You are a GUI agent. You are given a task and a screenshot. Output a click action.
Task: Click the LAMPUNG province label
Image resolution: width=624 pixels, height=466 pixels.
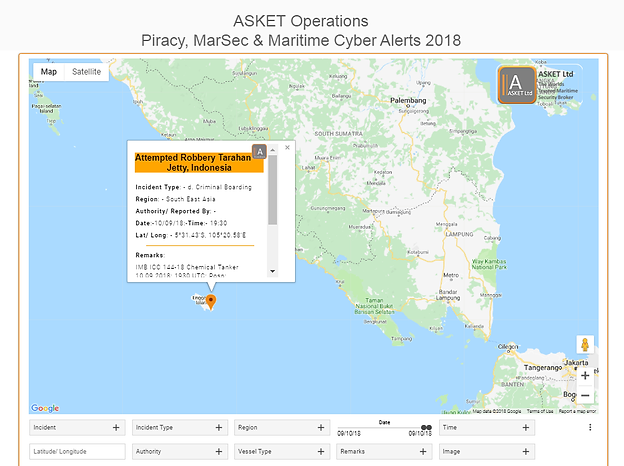click(459, 234)
